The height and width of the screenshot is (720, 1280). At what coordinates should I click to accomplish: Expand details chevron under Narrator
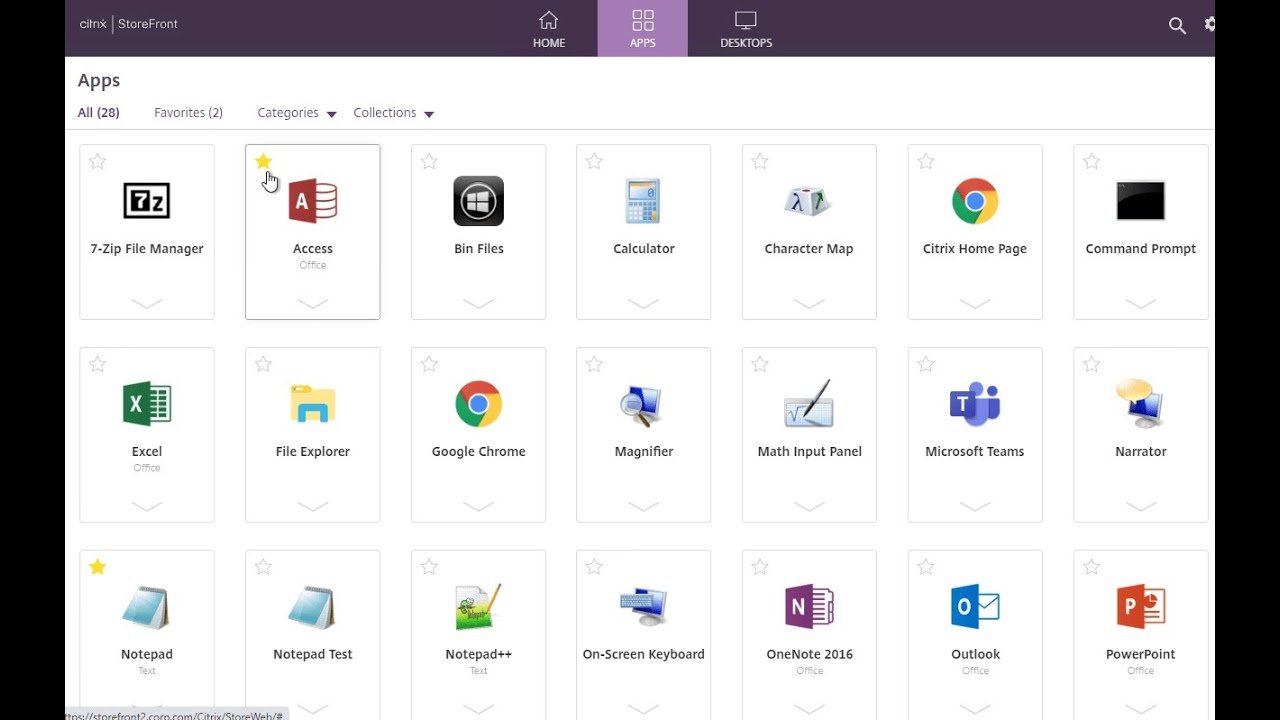[1141, 506]
